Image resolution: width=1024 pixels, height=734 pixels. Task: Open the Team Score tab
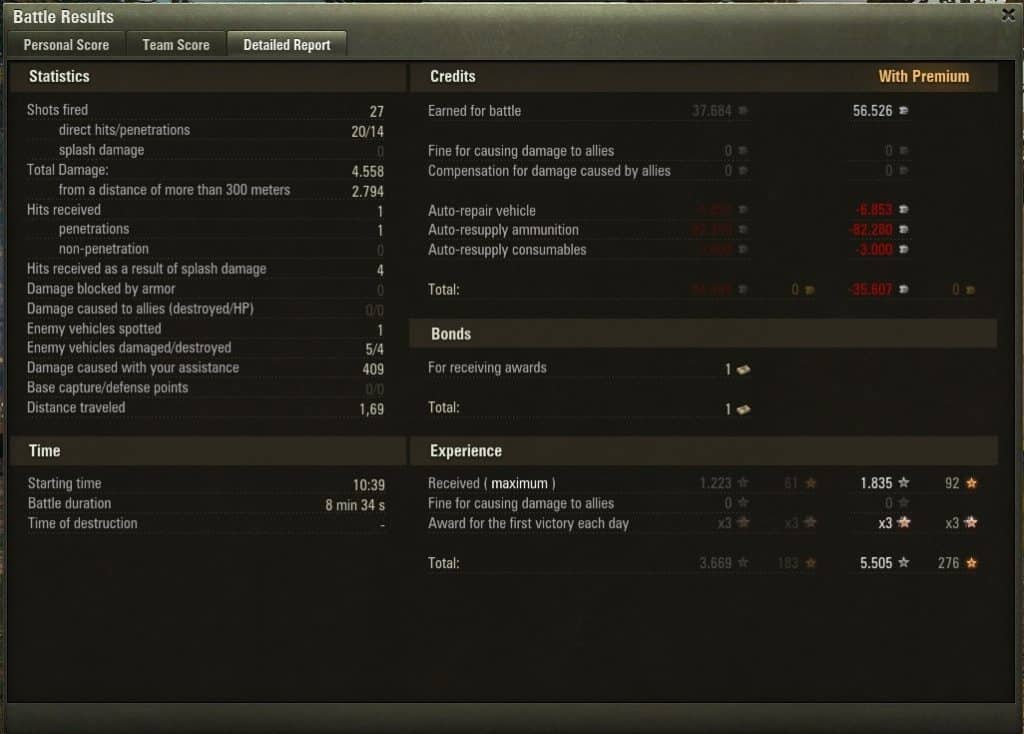(x=176, y=45)
